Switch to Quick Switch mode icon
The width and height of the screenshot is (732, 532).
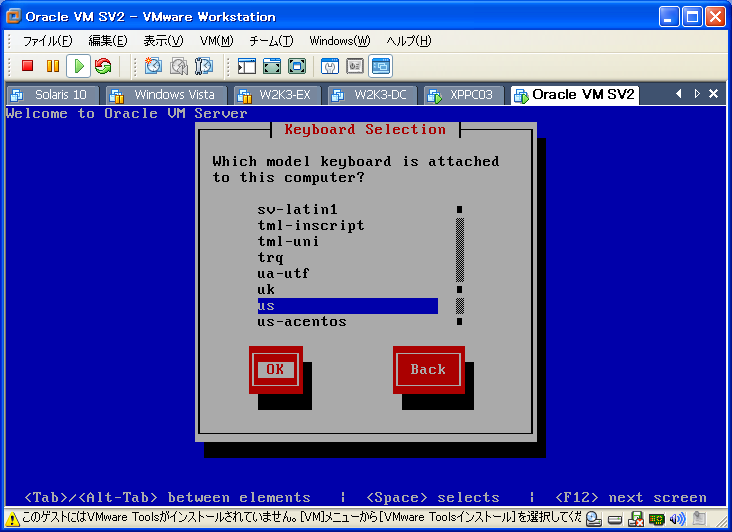coord(272,66)
